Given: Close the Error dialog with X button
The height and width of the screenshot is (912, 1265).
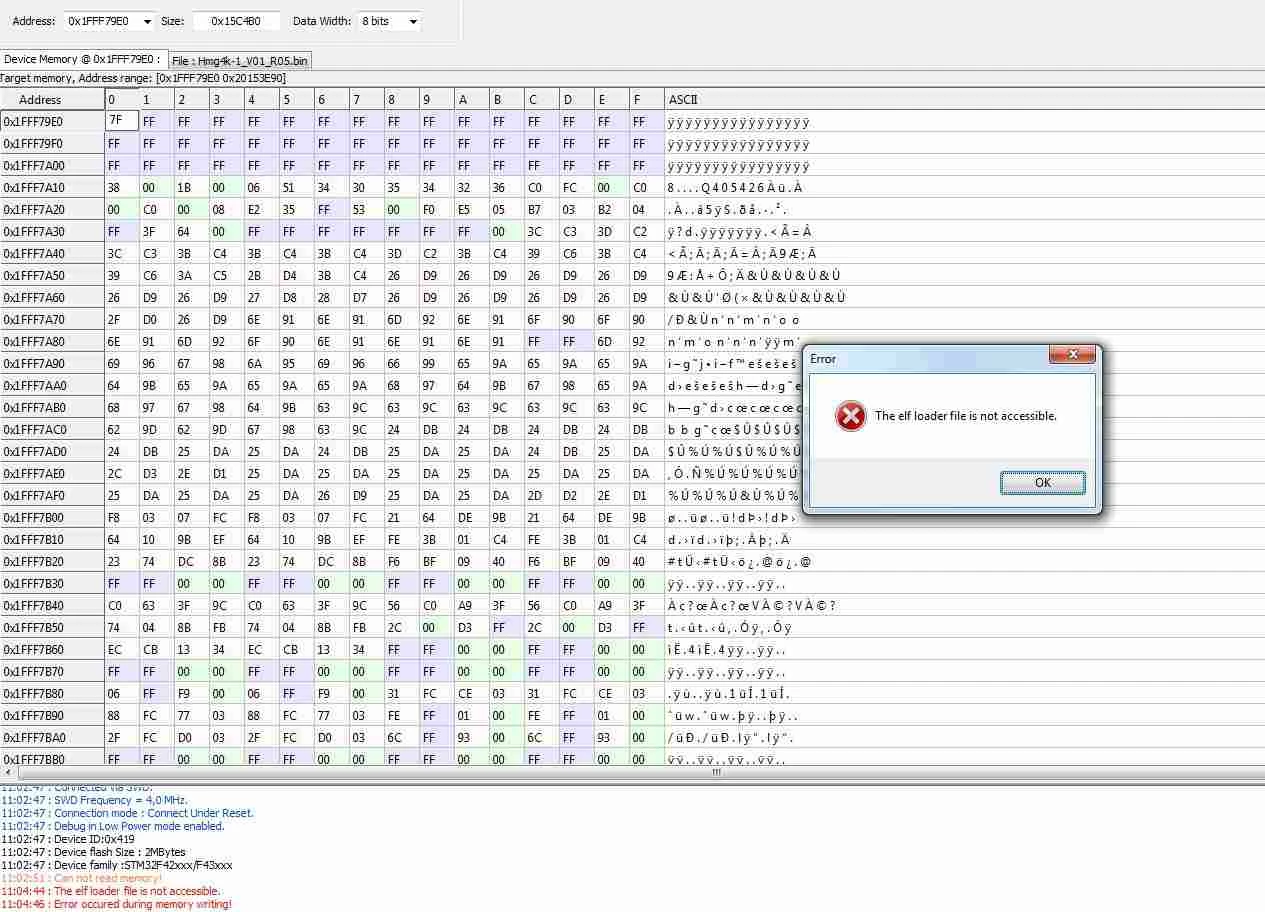Looking at the screenshot, I should (x=1072, y=355).
